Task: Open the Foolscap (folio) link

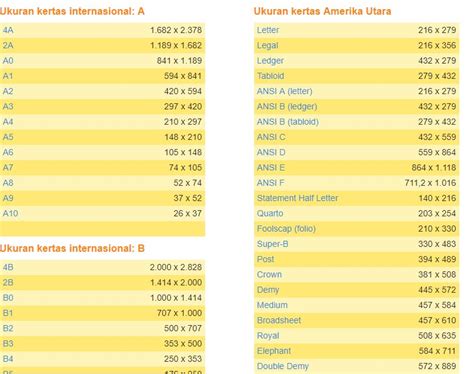Action: click(x=286, y=229)
